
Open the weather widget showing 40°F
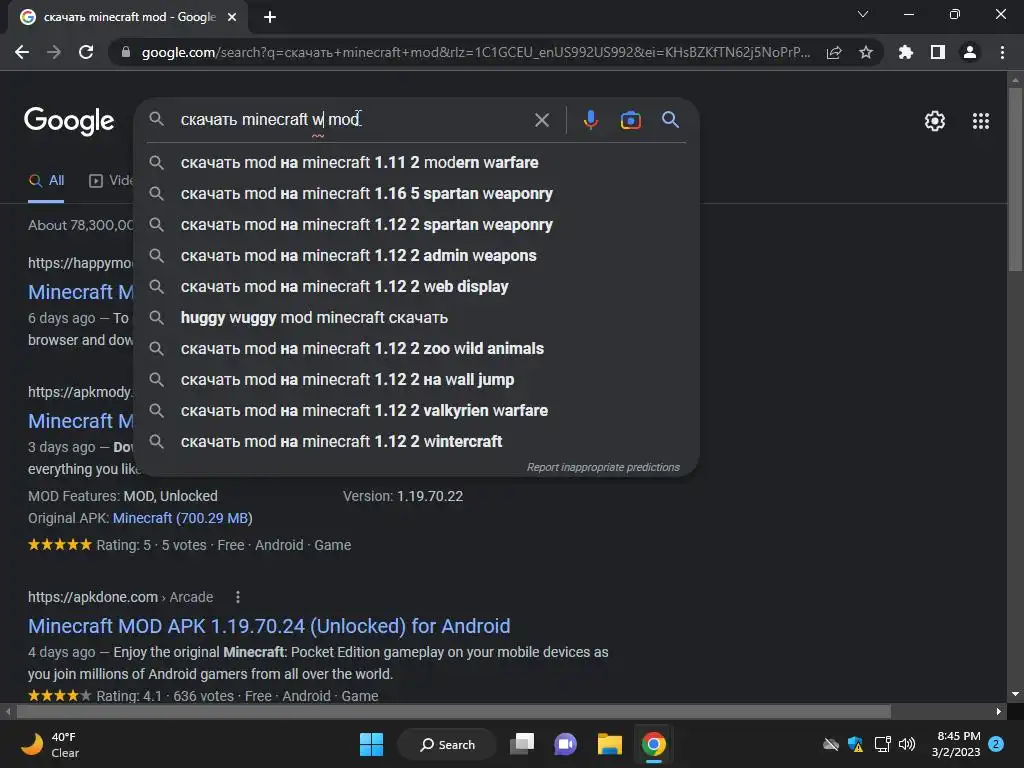pos(51,744)
